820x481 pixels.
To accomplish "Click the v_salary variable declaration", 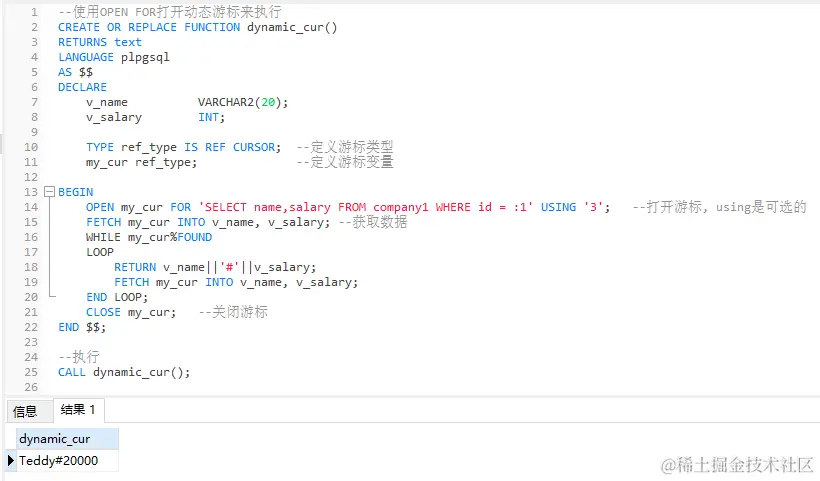I will [x=156, y=118].
